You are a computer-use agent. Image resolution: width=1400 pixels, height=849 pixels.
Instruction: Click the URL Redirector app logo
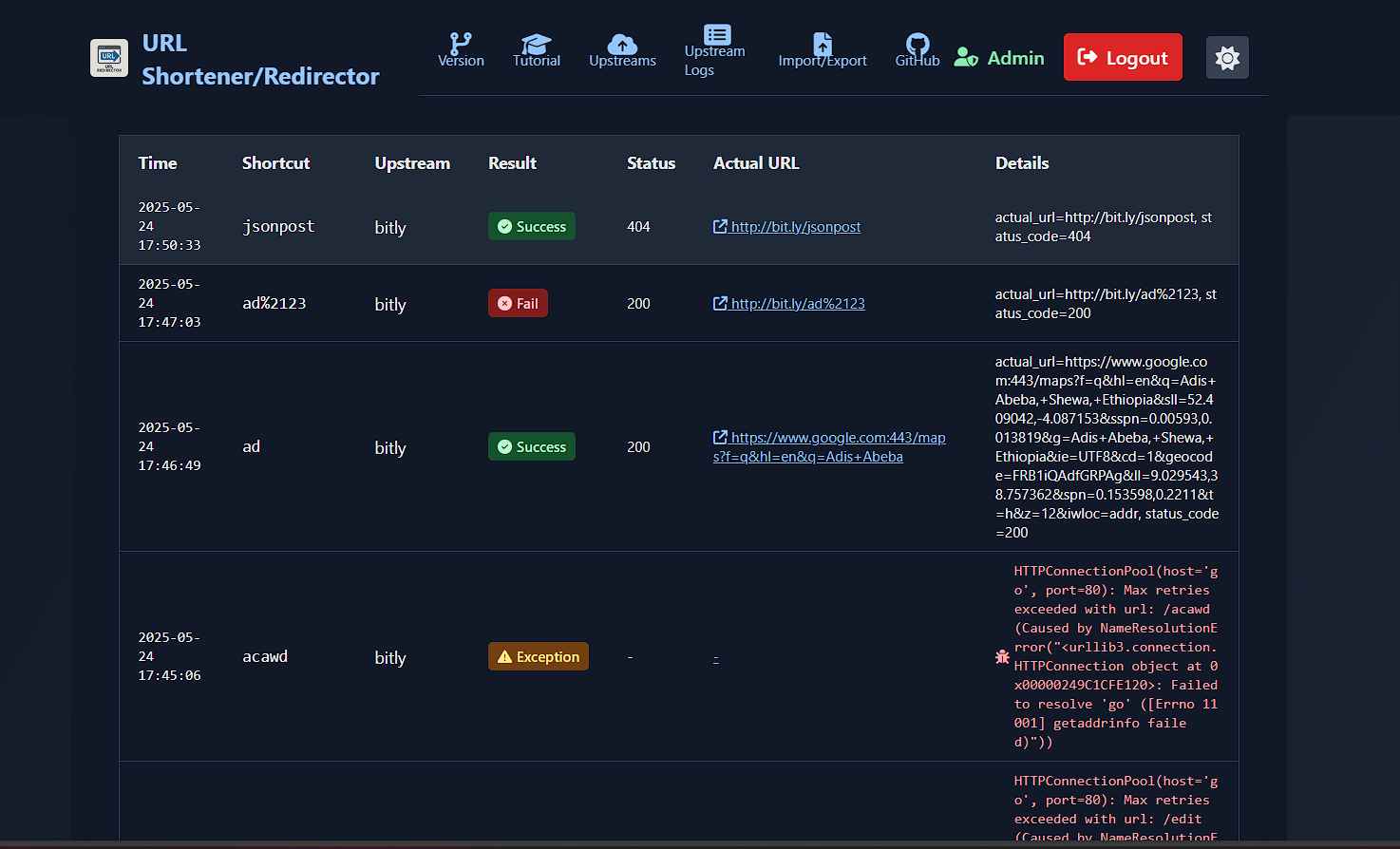[109, 58]
